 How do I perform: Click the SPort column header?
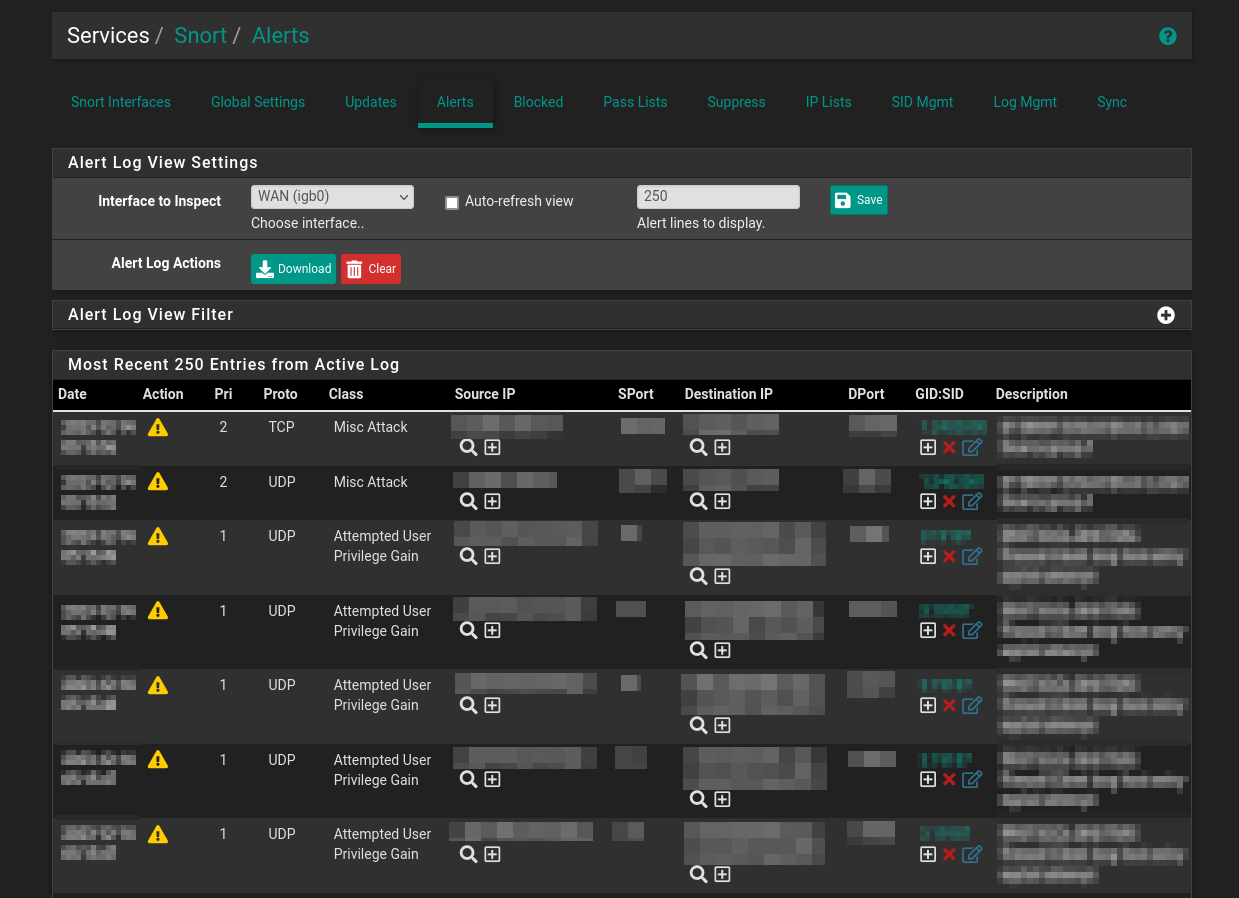[x=636, y=394]
